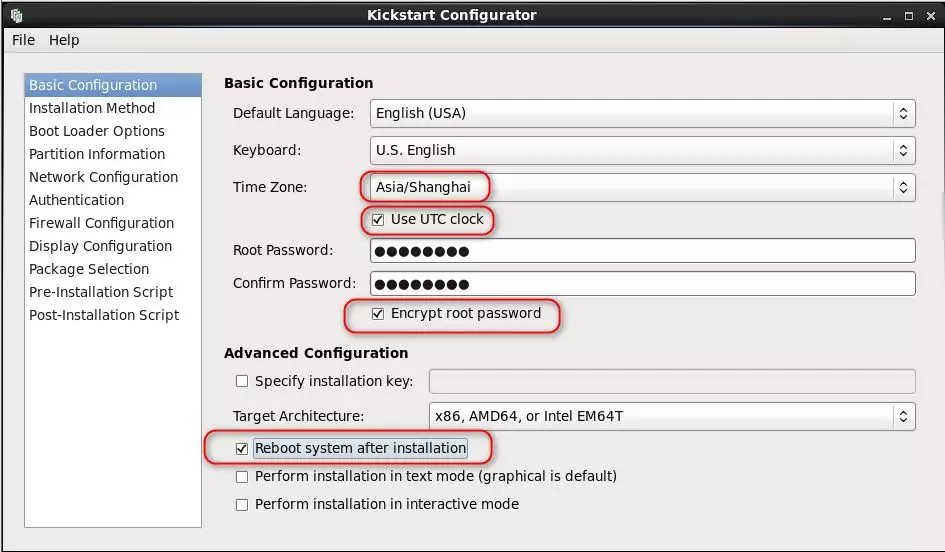Open the Help menu
The image size is (945, 552).
point(64,40)
